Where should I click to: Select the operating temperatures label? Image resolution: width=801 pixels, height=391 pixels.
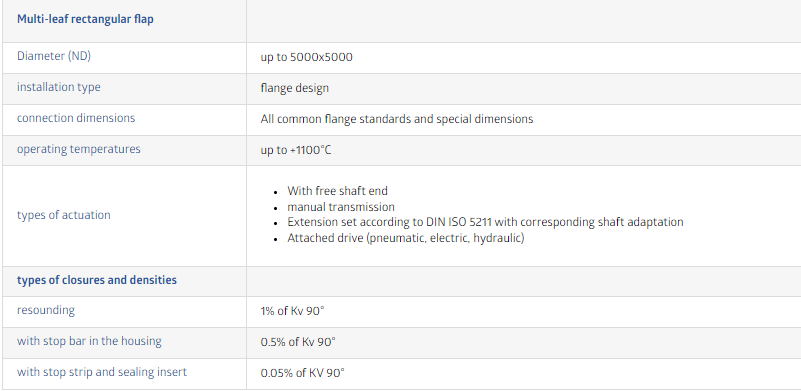pyautogui.click(x=78, y=149)
